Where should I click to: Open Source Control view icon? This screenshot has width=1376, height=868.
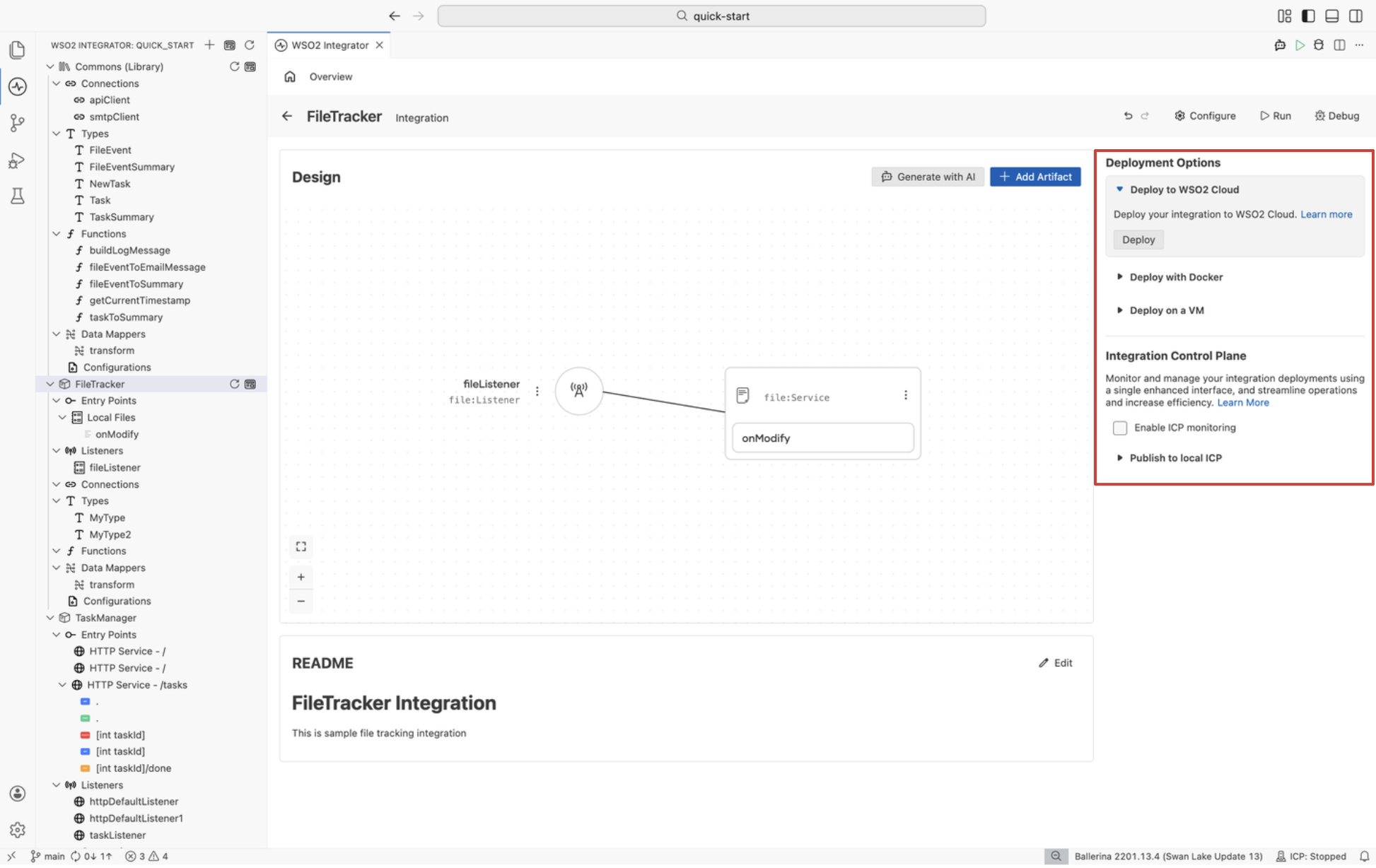coord(18,123)
